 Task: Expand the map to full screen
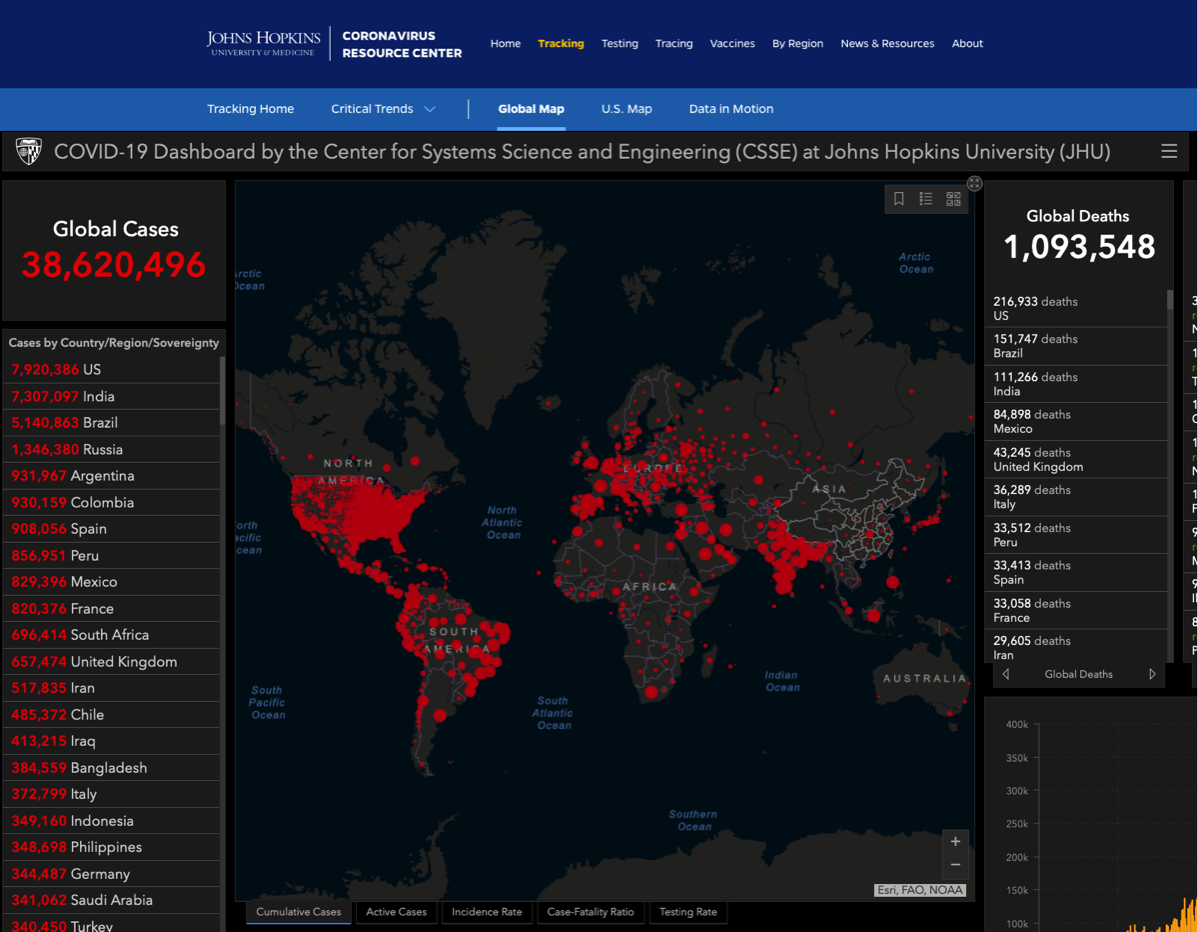(x=974, y=183)
